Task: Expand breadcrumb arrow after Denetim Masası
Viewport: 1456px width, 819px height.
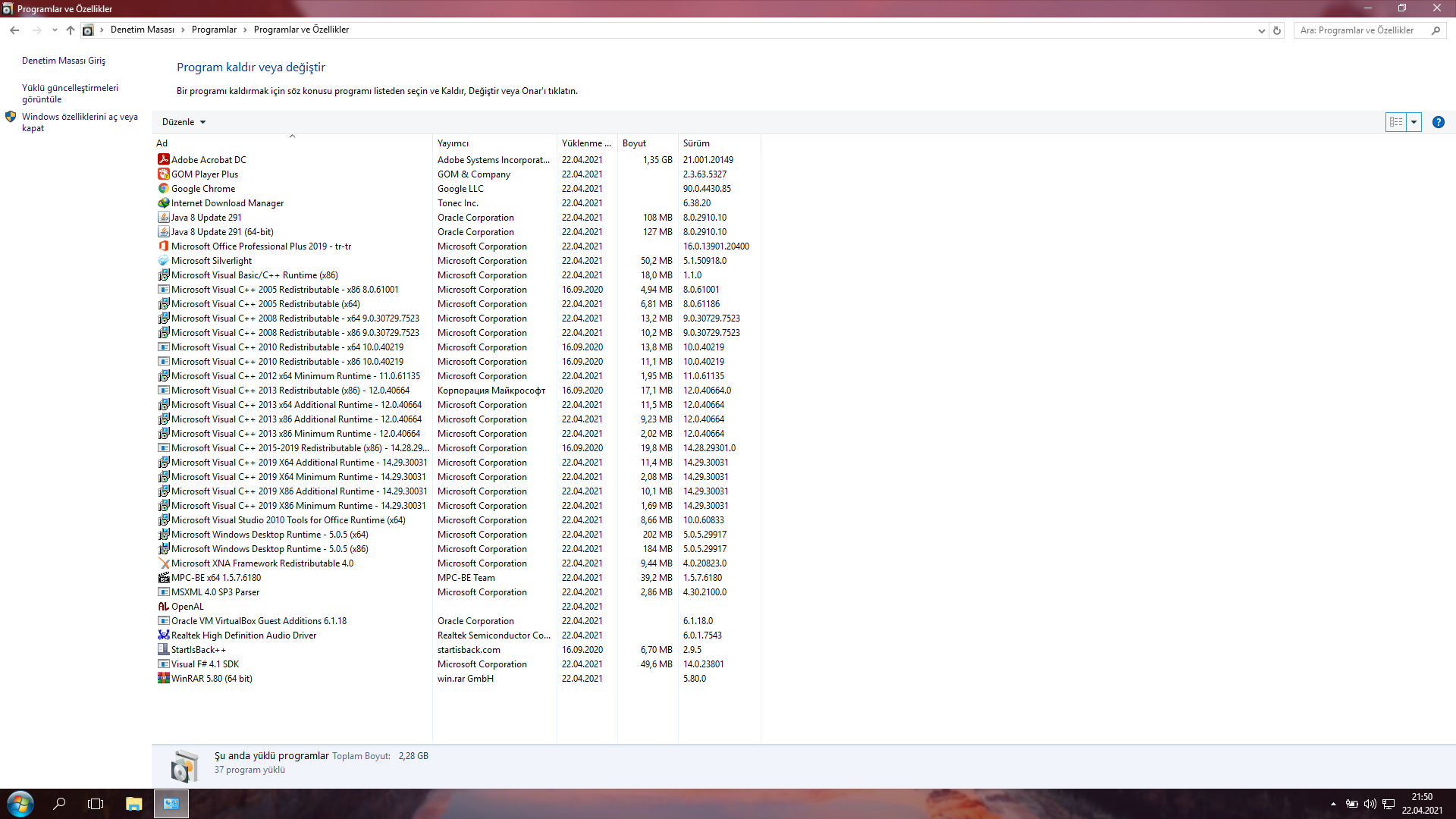Action: click(182, 30)
